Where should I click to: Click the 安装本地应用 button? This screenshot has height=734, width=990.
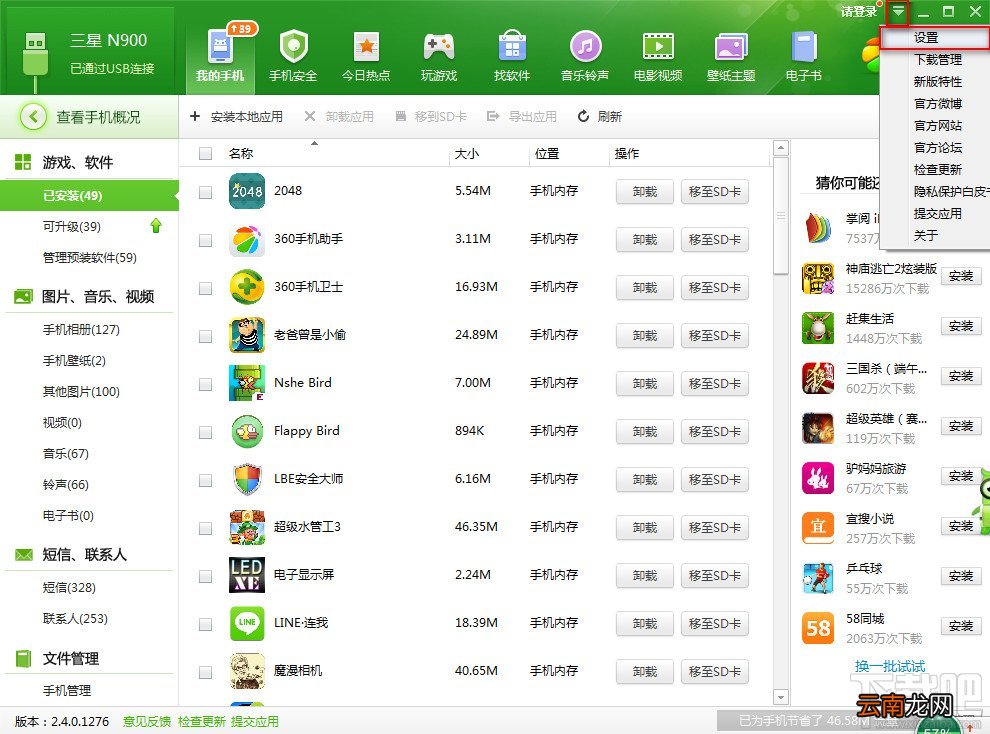point(236,116)
